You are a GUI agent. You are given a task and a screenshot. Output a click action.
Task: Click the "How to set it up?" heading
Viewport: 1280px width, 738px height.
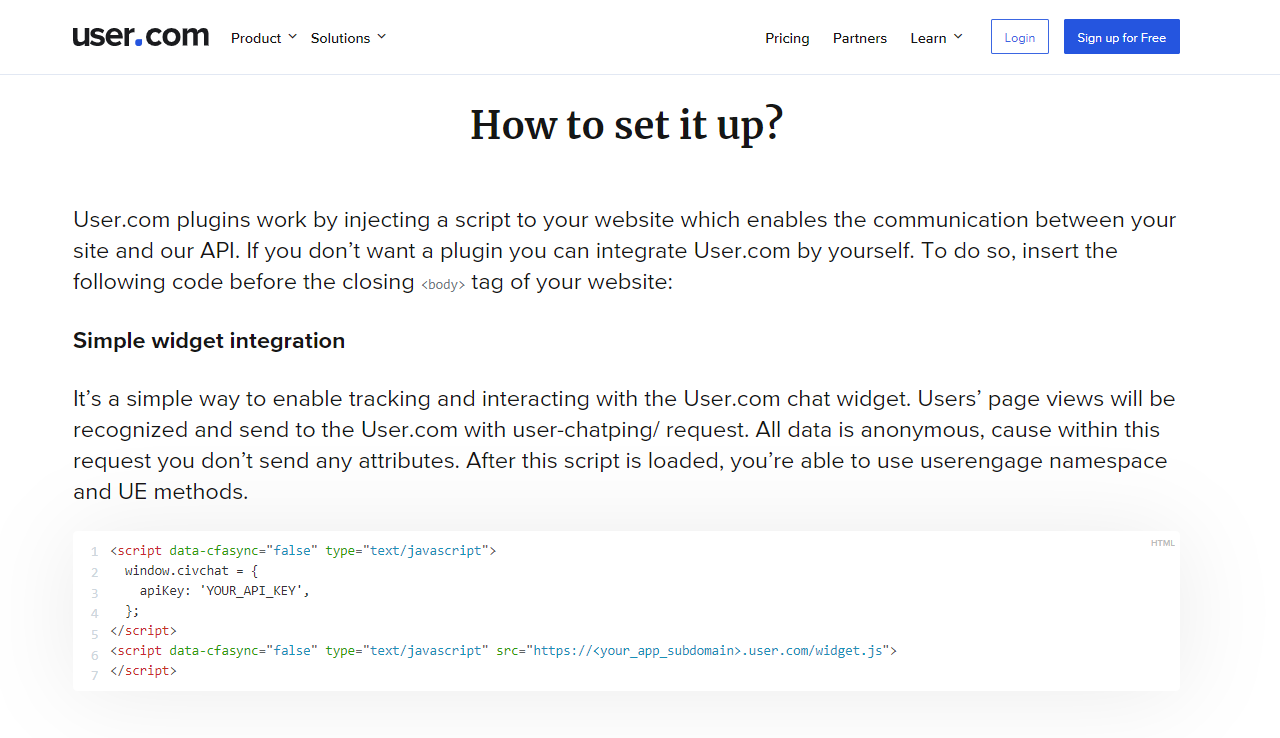[x=627, y=126]
